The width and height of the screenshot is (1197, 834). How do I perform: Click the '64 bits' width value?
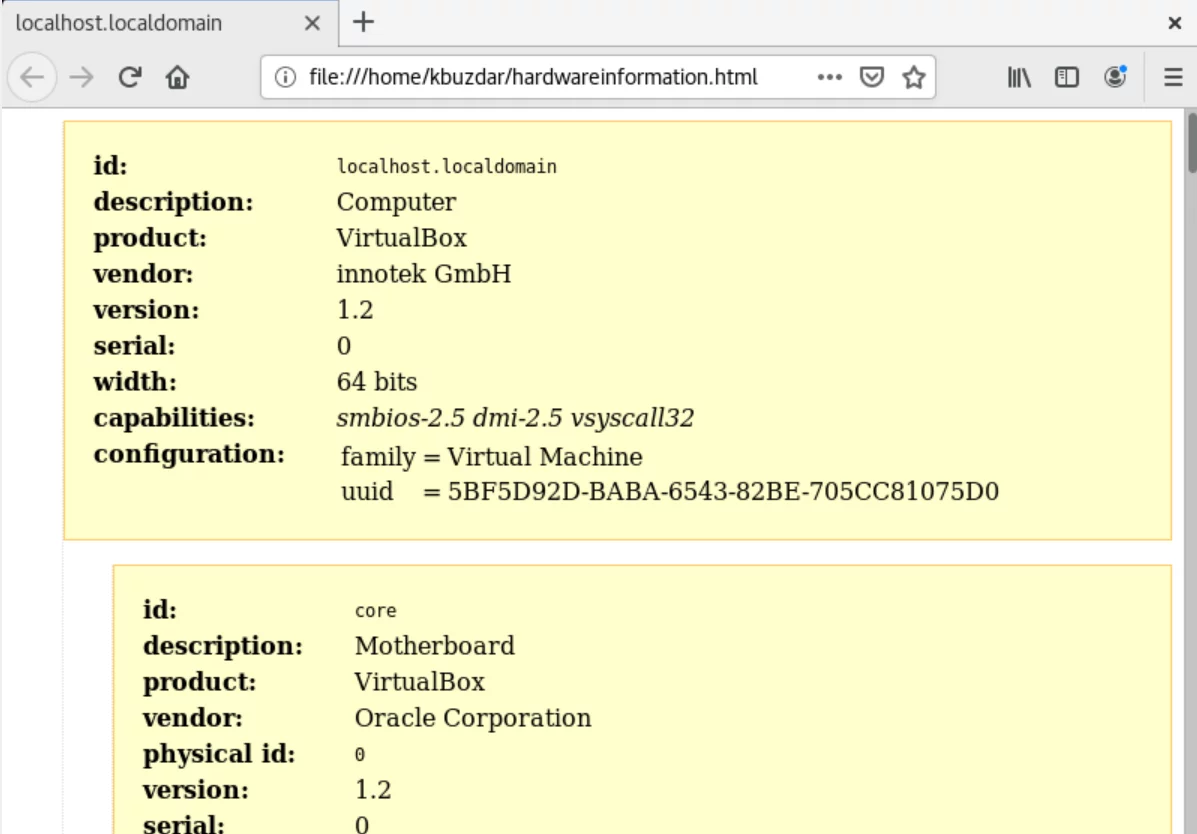point(377,382)
